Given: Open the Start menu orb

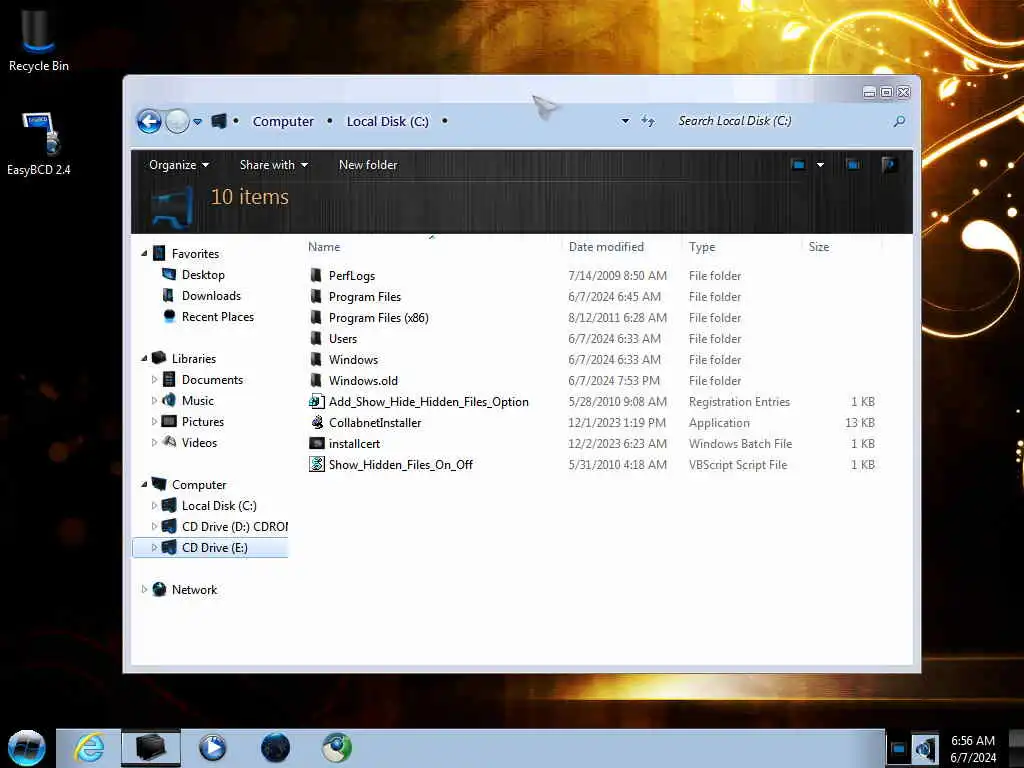Looking at the screenshot, I should click(x=27, y=748).
